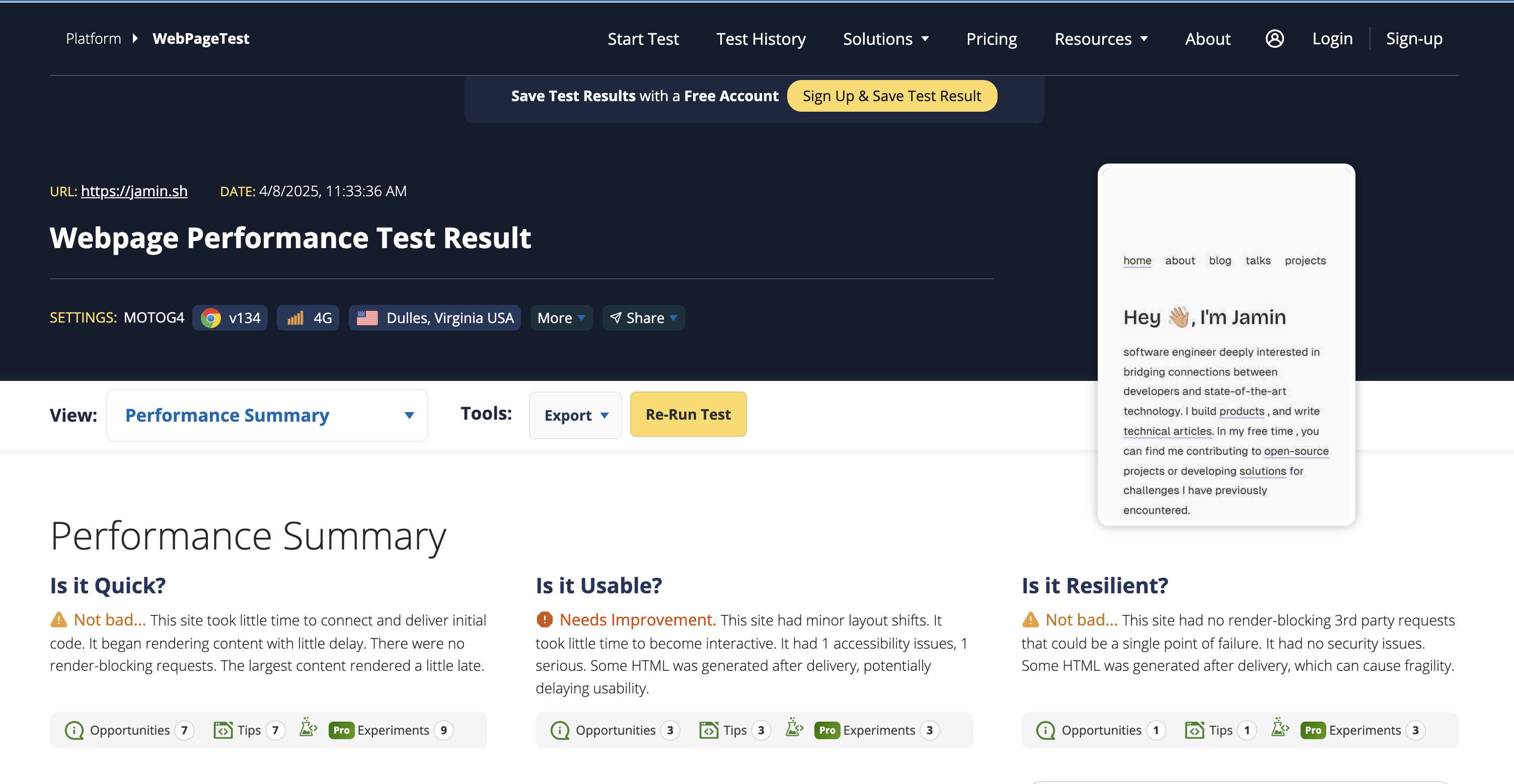Click the US flag icon beside Dulles, Virginia
This screenshot has width=1514, height=784.
pos(368,318)
